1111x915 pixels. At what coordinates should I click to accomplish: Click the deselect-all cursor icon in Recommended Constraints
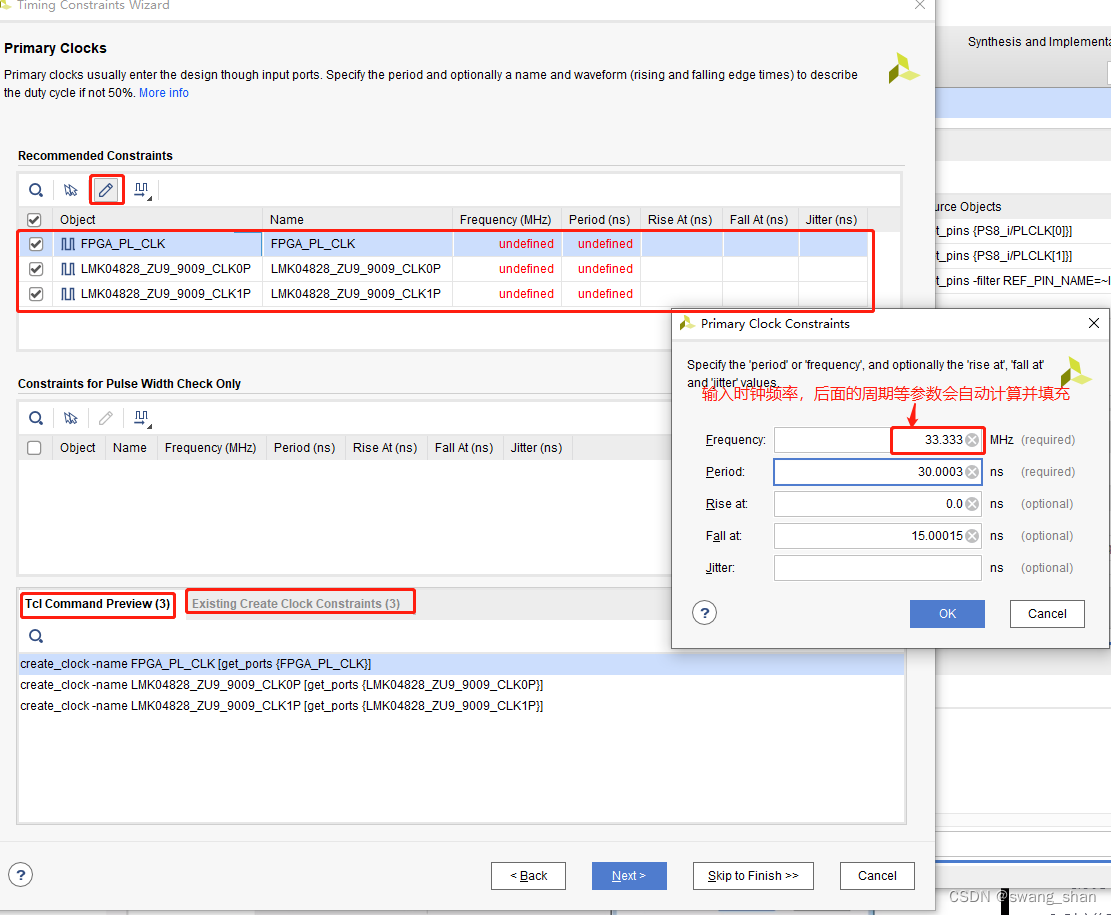click(x=70, y=190)
